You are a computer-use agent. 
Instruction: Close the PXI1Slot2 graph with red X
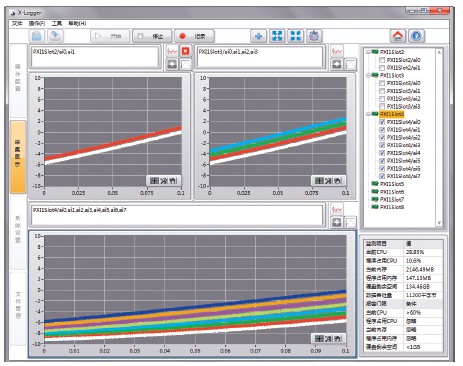[x=186, y=51]
